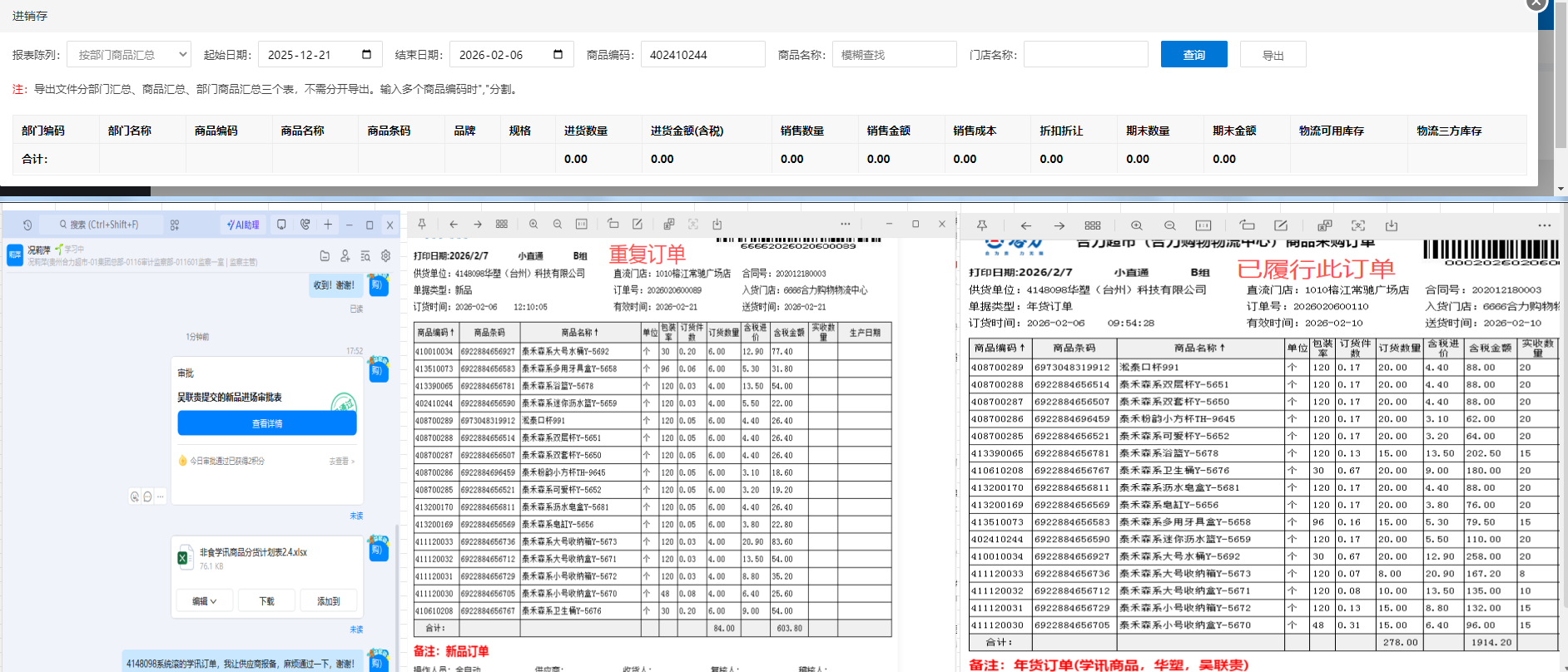This screenshot has height=672, width=1568.
Task: Click the add member icon in chat header
Action: click(345, 256)
